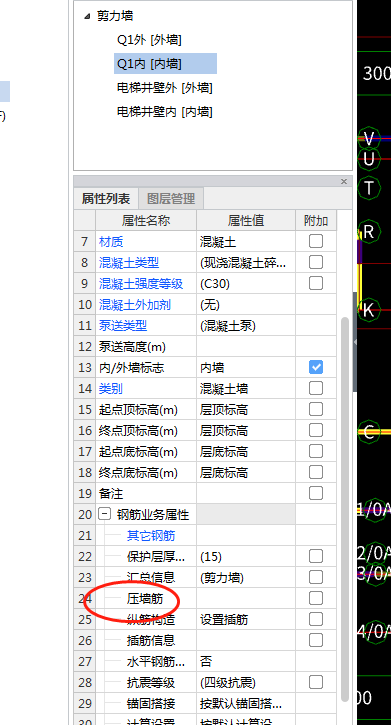The image size is (391, 725).
Task: Toggle 附加 checkbox for 保护层厚度 row
Action: (x=316, y=556)
